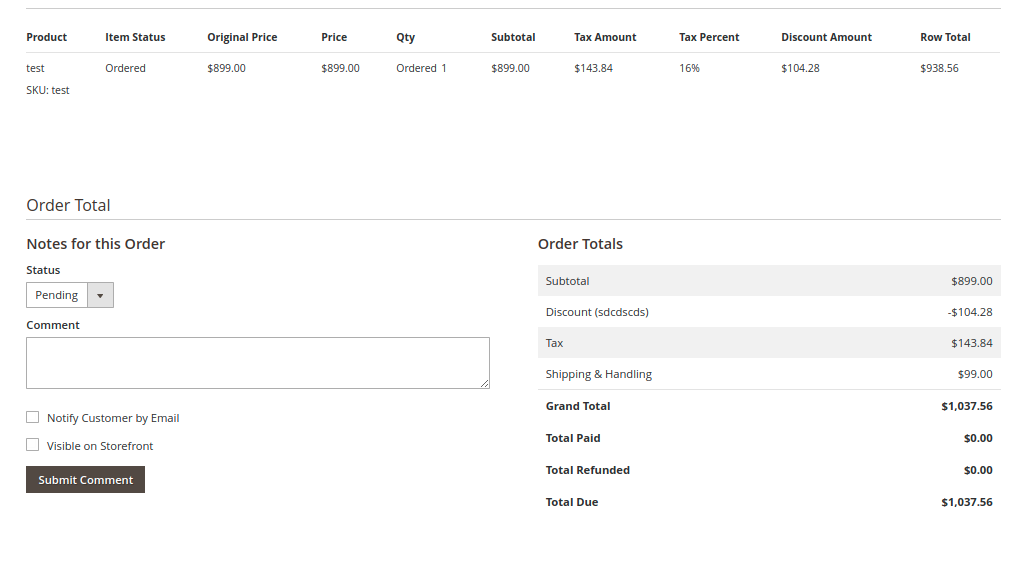Open the test product link

click(x=35, y=68)
